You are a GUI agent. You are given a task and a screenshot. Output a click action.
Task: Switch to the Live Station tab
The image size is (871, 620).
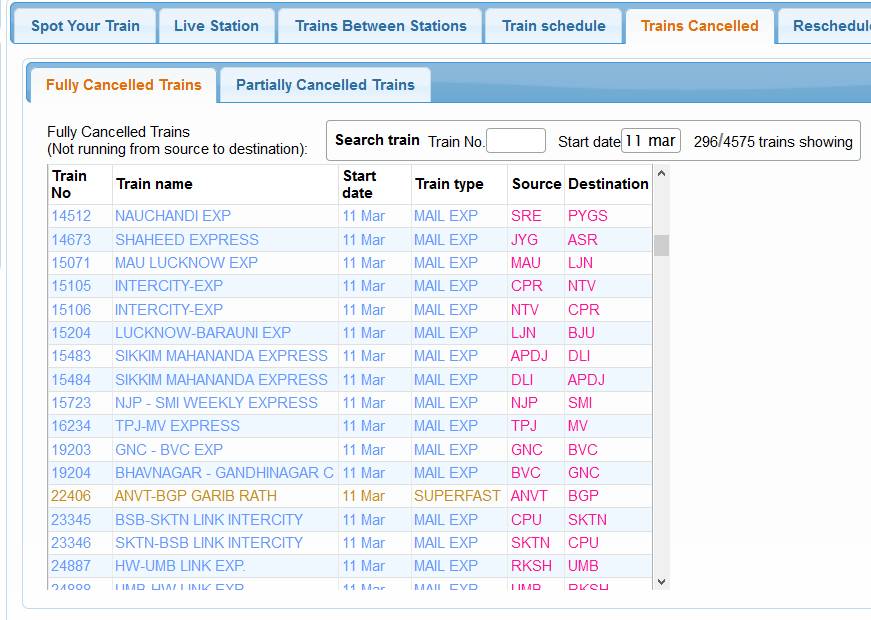pos(216,26)
